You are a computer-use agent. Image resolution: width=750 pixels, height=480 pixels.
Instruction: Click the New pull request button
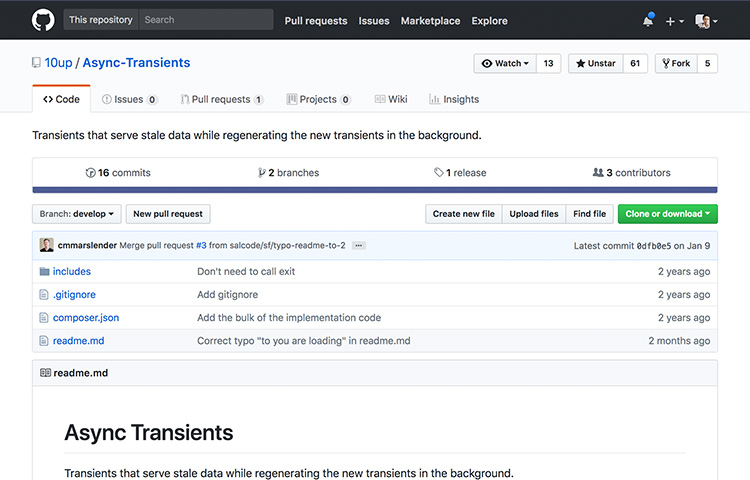coord(168,214)
